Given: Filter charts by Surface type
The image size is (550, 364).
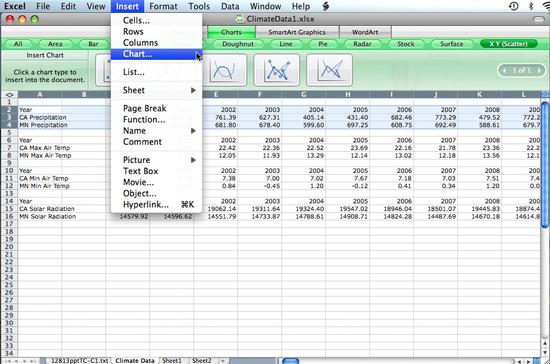Looking at the screenshot, I should pos(452,44).
